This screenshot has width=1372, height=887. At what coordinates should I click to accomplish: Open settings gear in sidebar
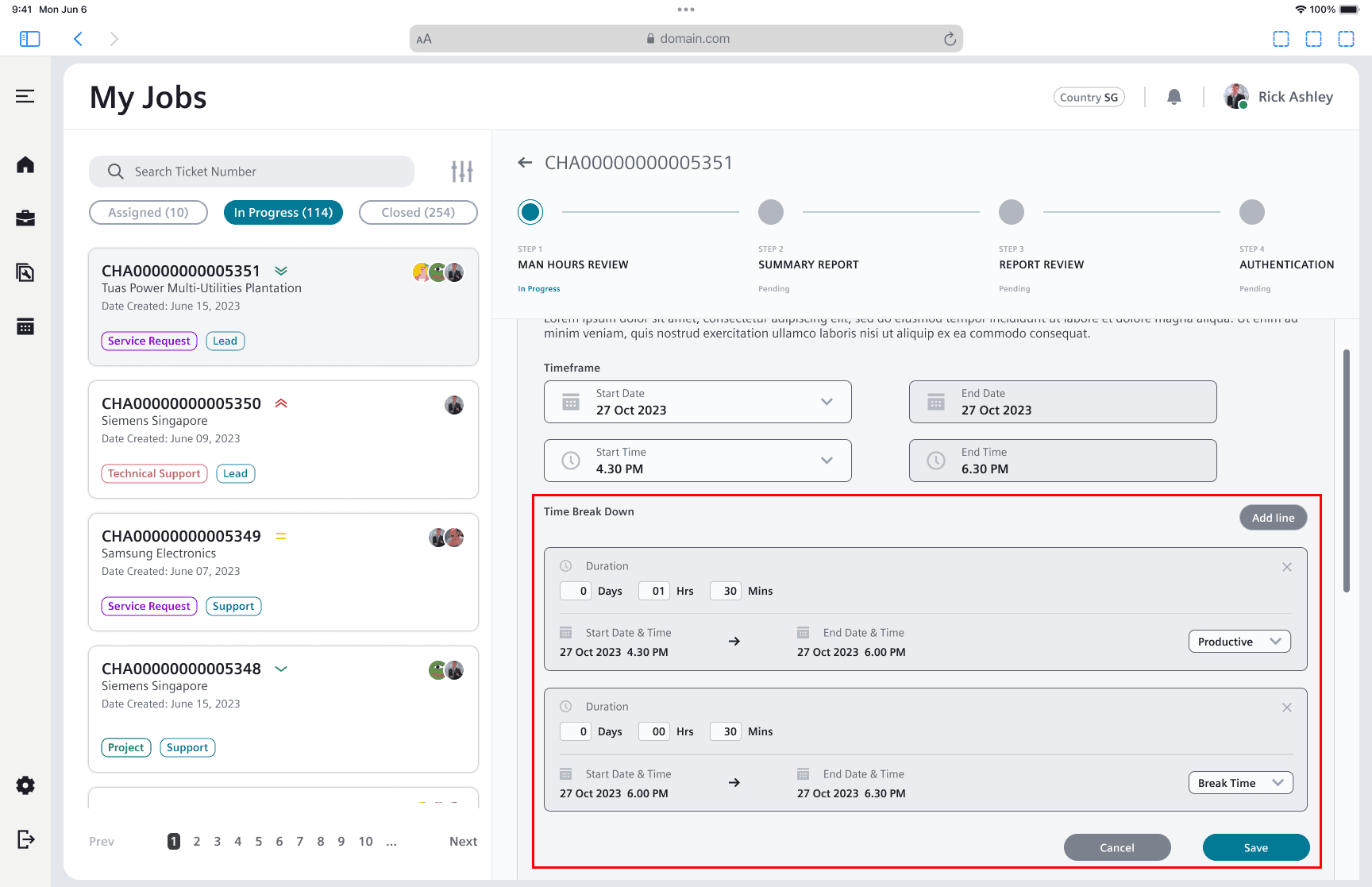pos(25,785)
